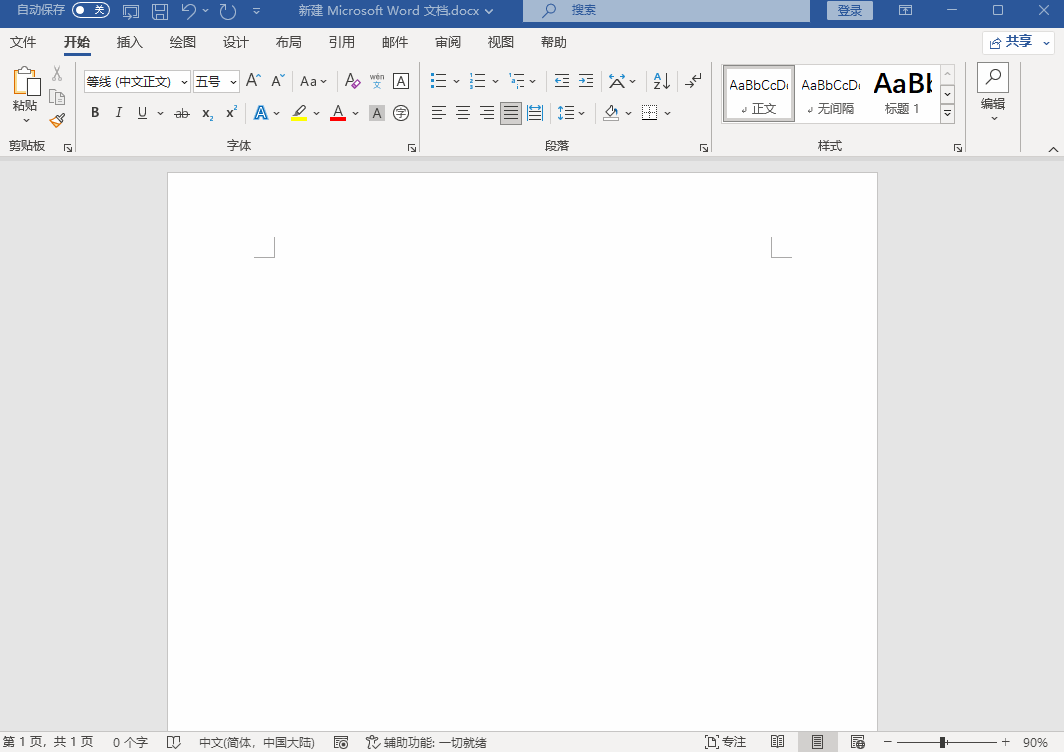The image size is (1064, 752).
Task: Click the 搜索 search box
Action: click(x=666, y=11)
